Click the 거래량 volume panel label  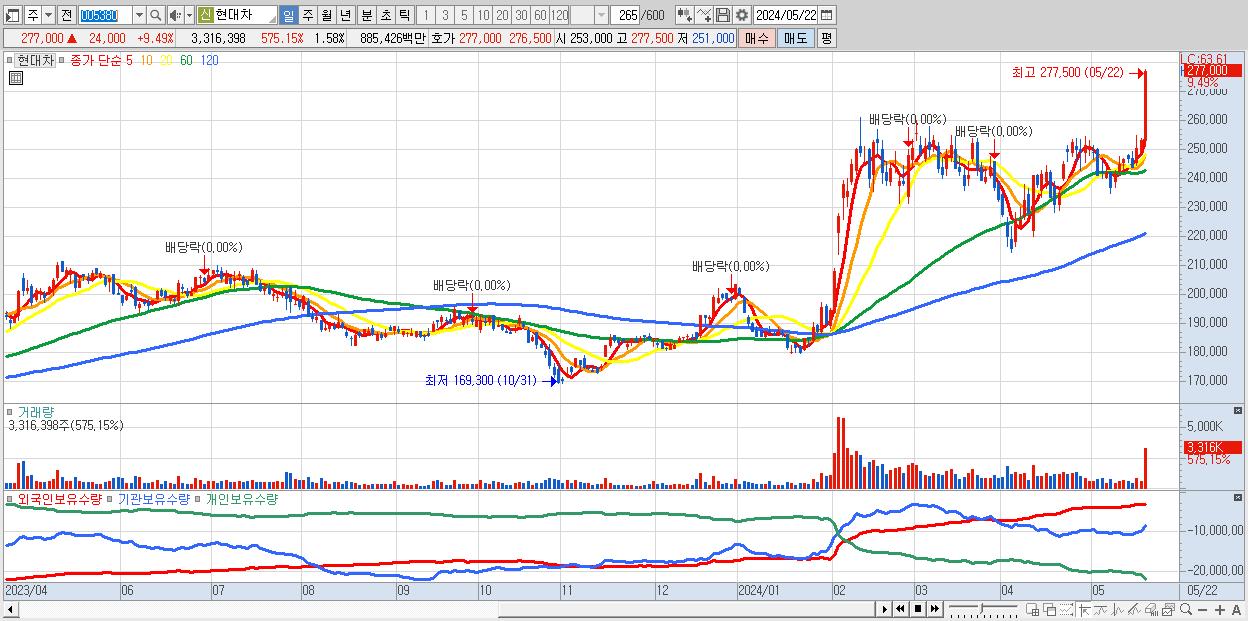[36, 411]
